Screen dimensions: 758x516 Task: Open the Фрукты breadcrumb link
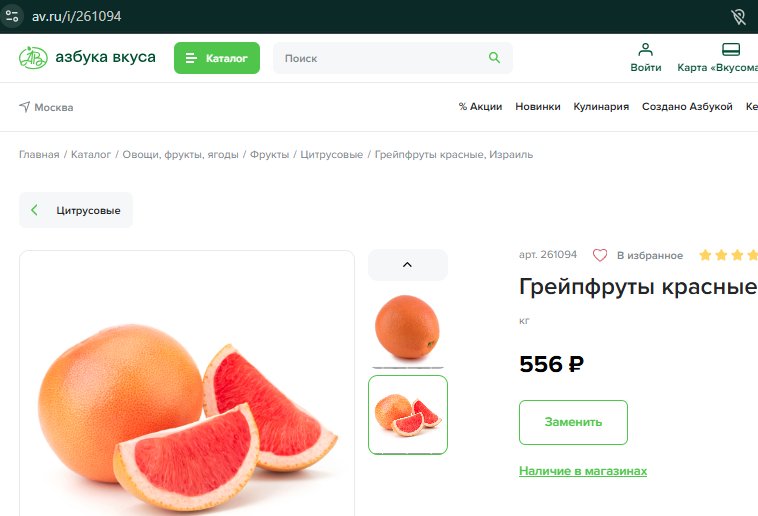click(269, 154)
